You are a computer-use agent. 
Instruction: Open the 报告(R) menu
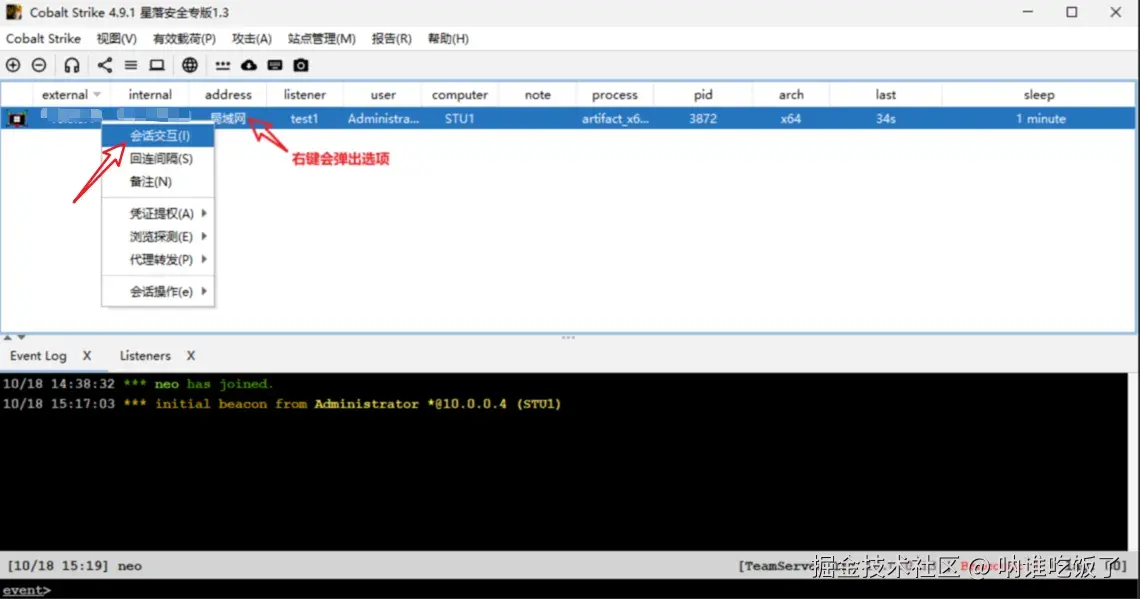pyautogui.click(x=391, y=39)
